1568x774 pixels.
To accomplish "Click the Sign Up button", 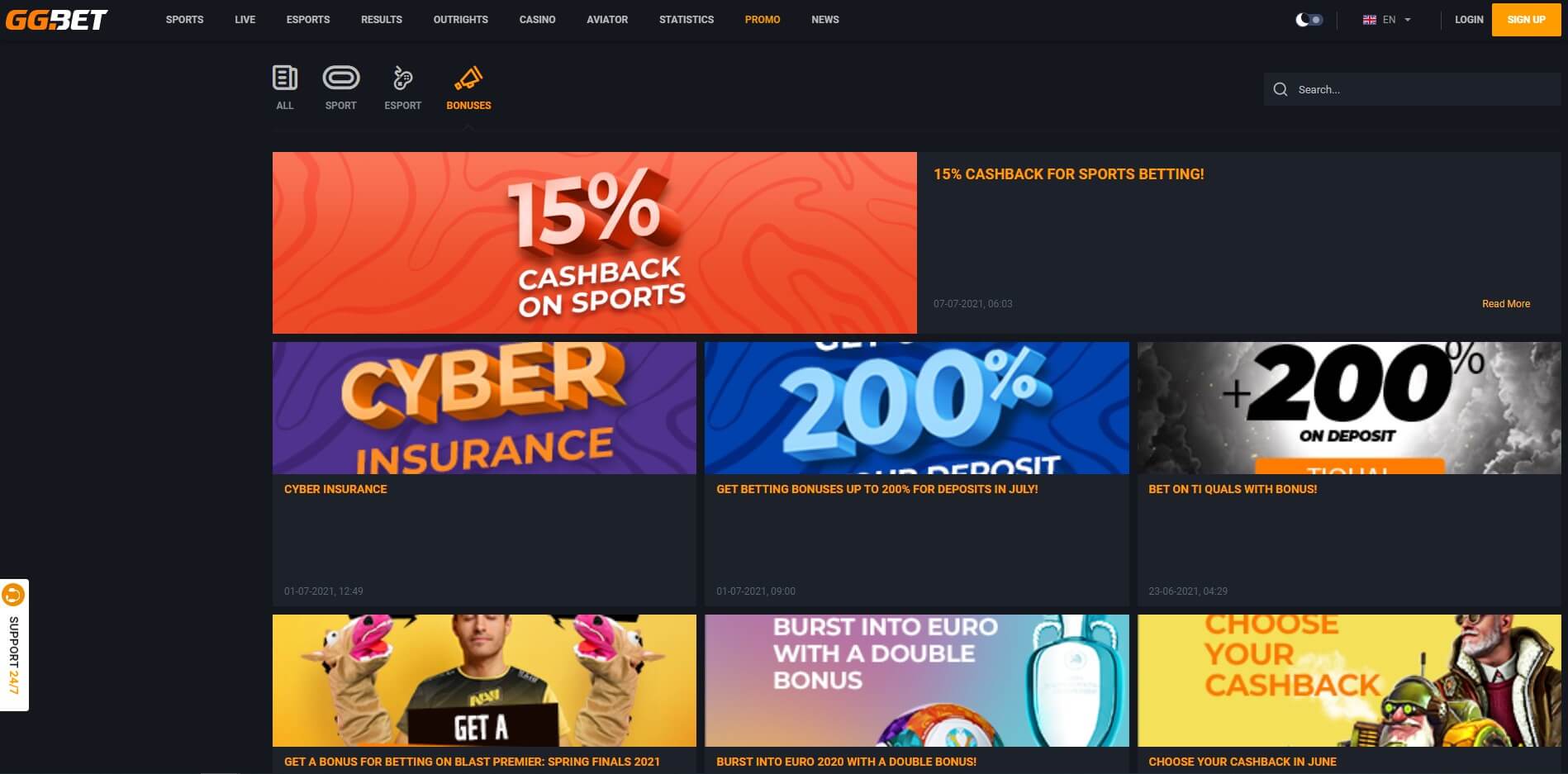I will click(x=1526, y=20).
